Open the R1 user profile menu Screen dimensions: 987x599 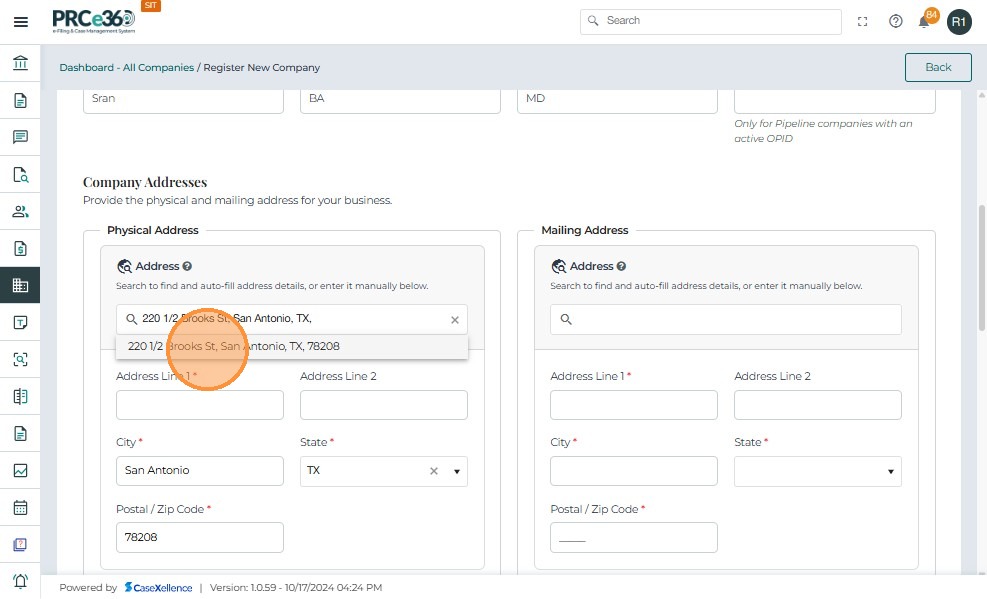(959, 21)
